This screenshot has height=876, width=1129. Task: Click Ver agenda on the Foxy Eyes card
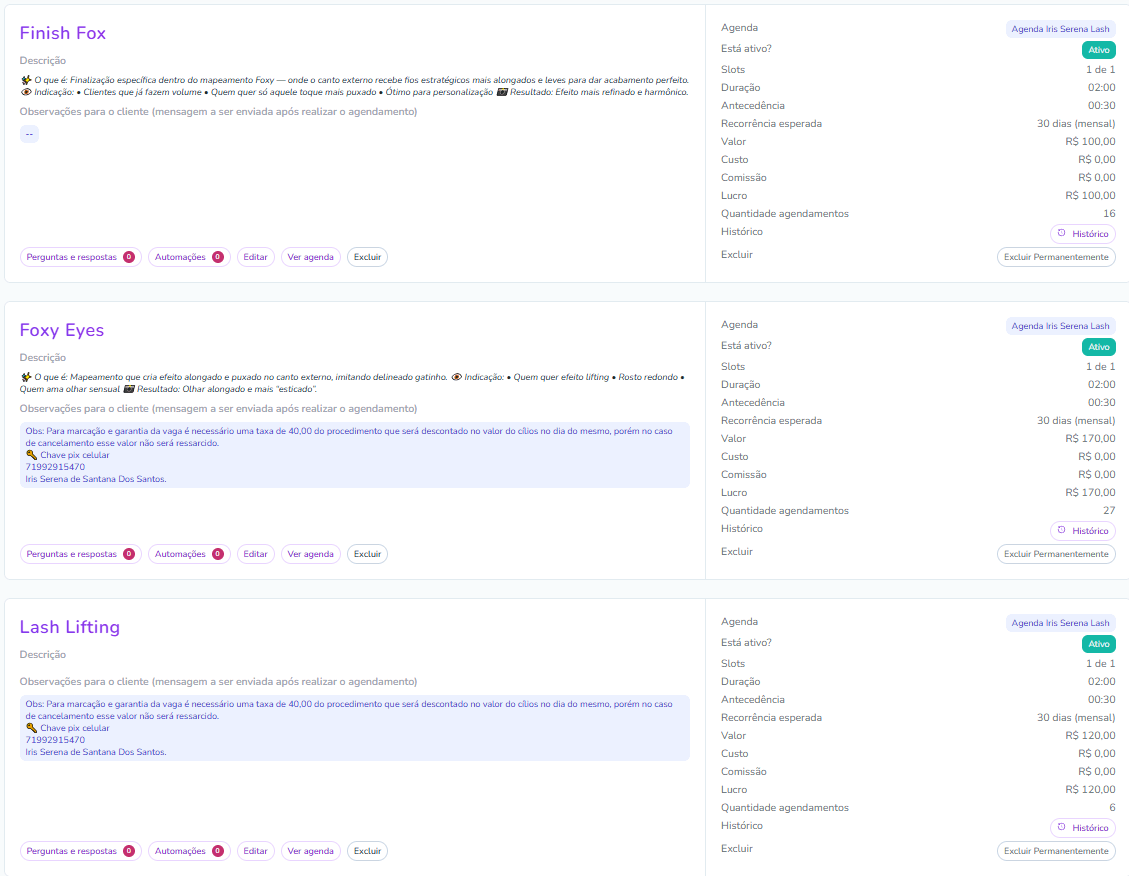(x=310, y=554)
